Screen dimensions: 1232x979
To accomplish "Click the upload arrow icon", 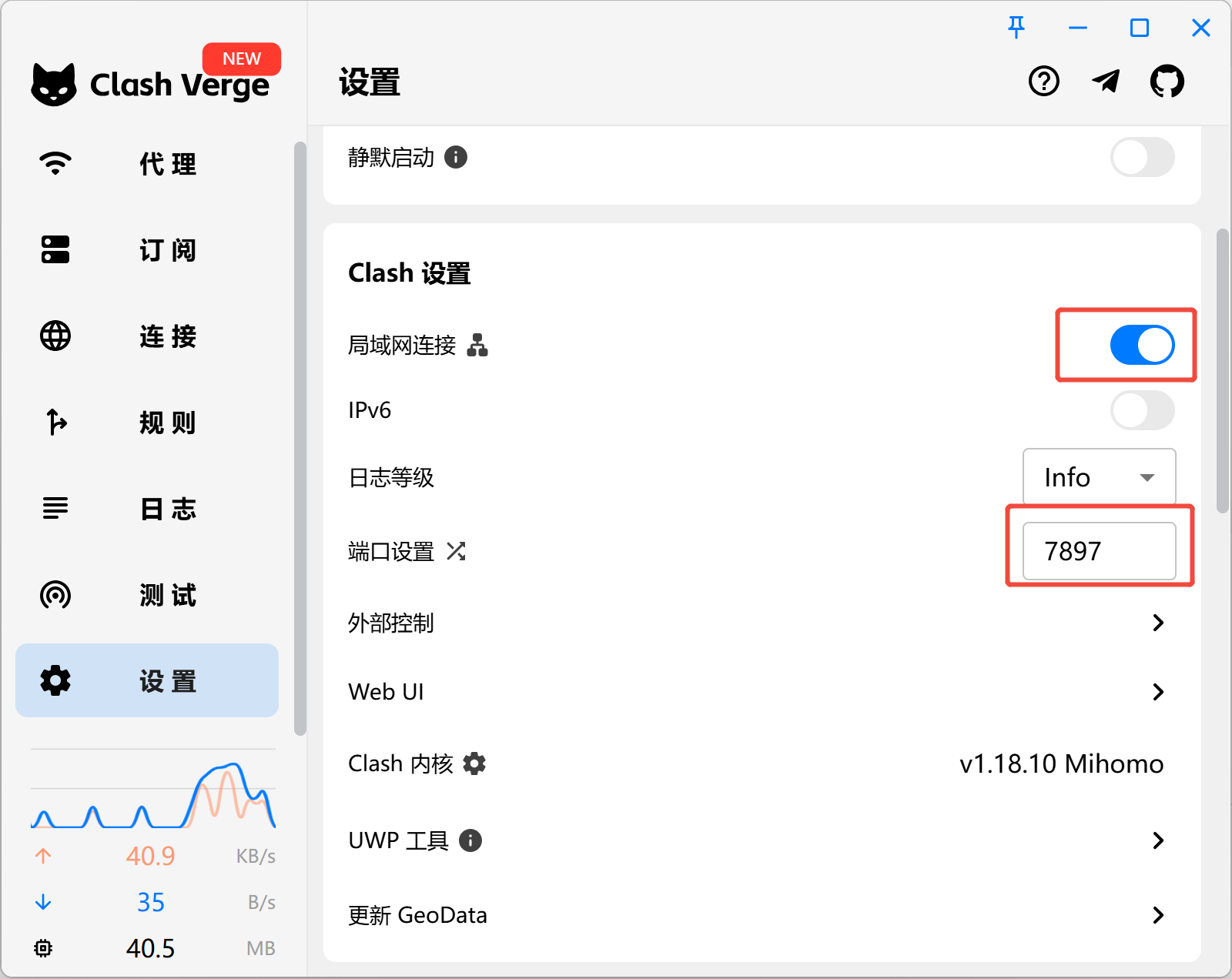I will coord(43,856).
